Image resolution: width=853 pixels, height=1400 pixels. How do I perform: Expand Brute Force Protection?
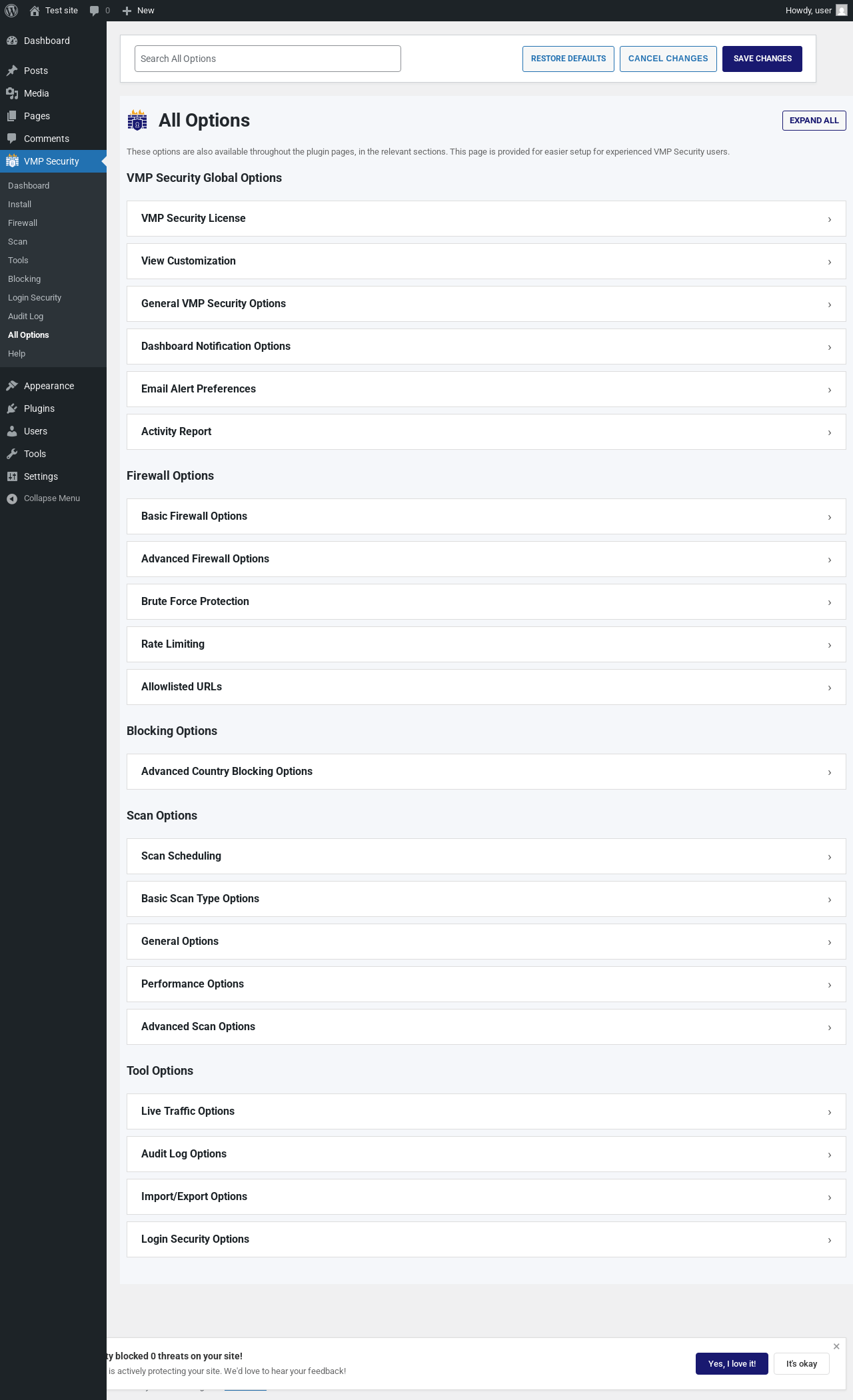(x=486, y=602)
